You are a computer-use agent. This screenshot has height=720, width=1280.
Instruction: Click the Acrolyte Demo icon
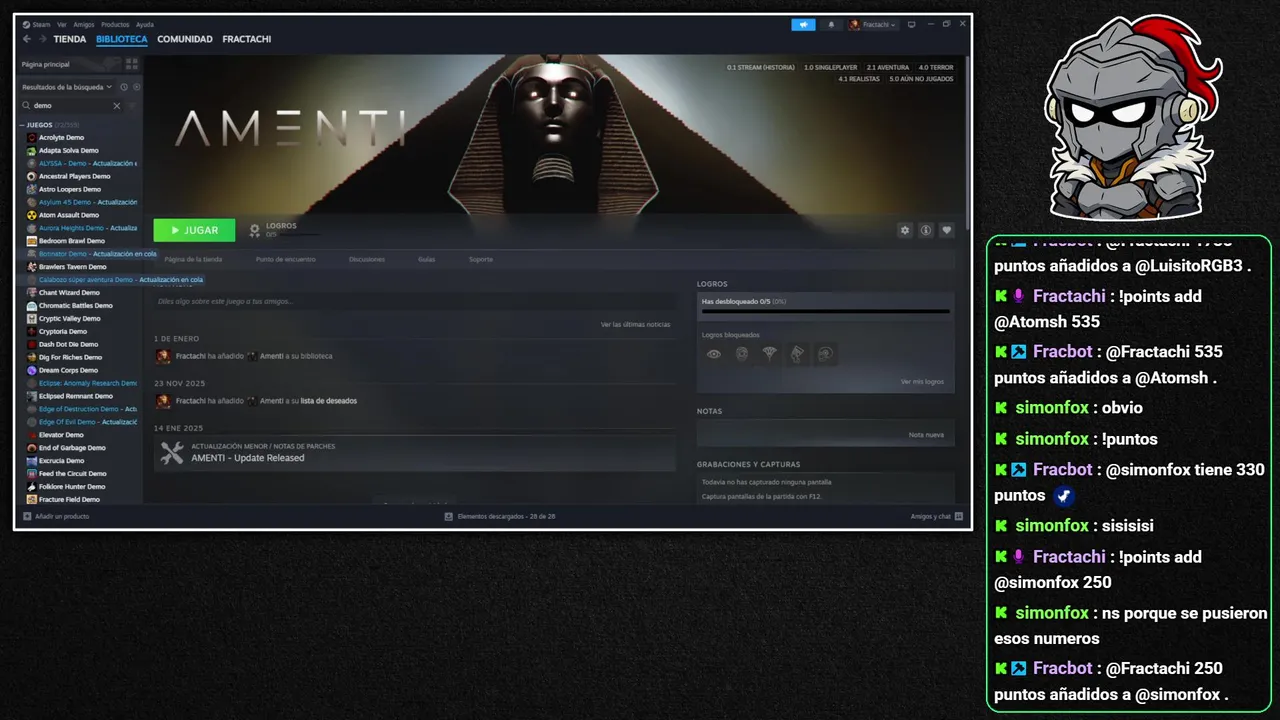point(32,137)
